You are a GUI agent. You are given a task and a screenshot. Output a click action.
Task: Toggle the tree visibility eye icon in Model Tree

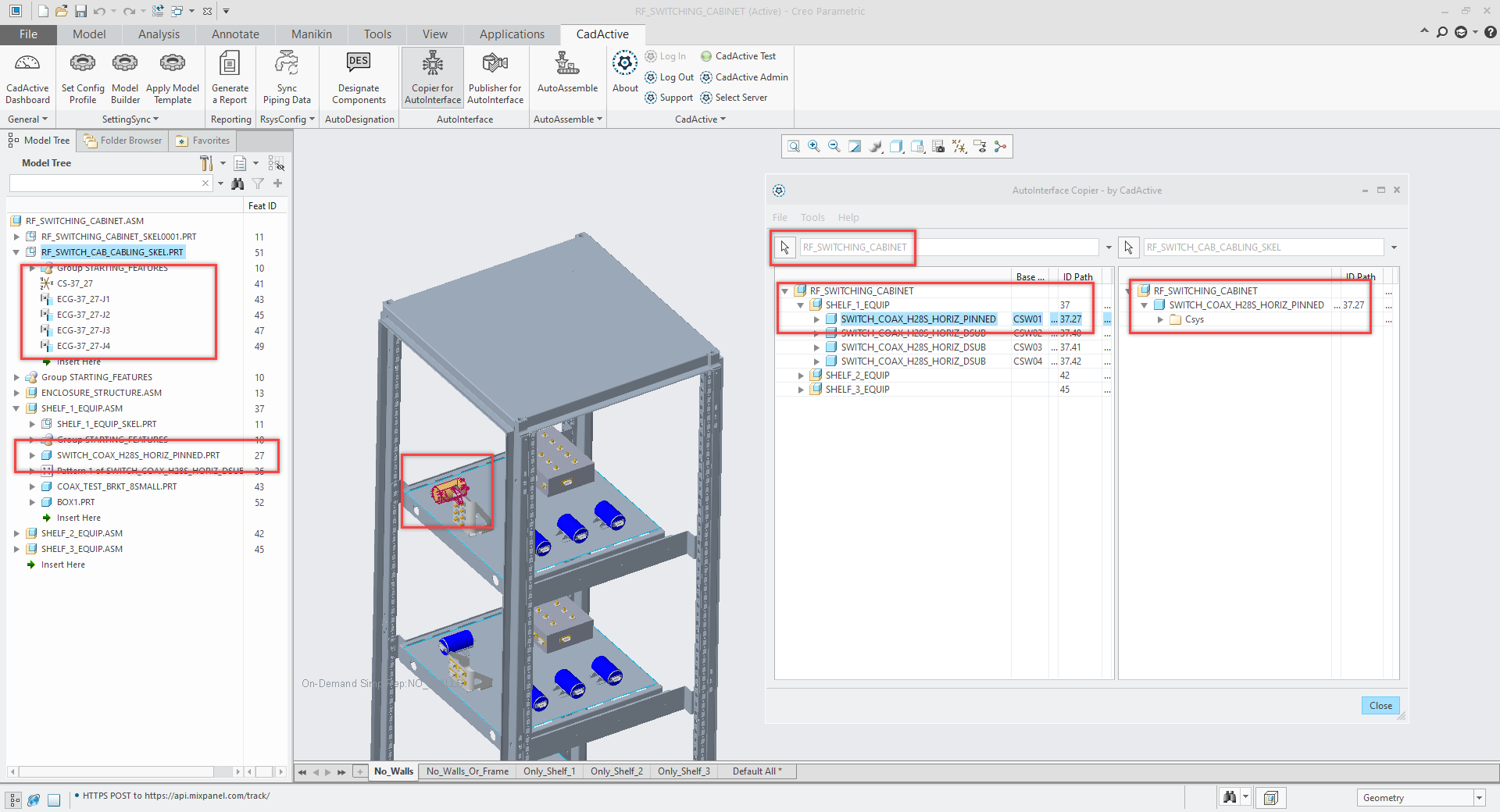(276, 163)
